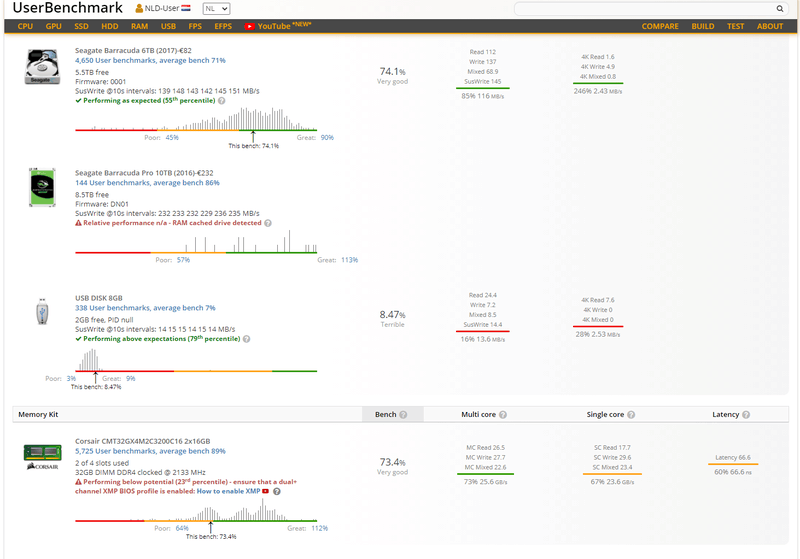The width and height of the screenshot is (800, 559).
Task: Click the Memory Kit column header
Action: tap(38, 415)
